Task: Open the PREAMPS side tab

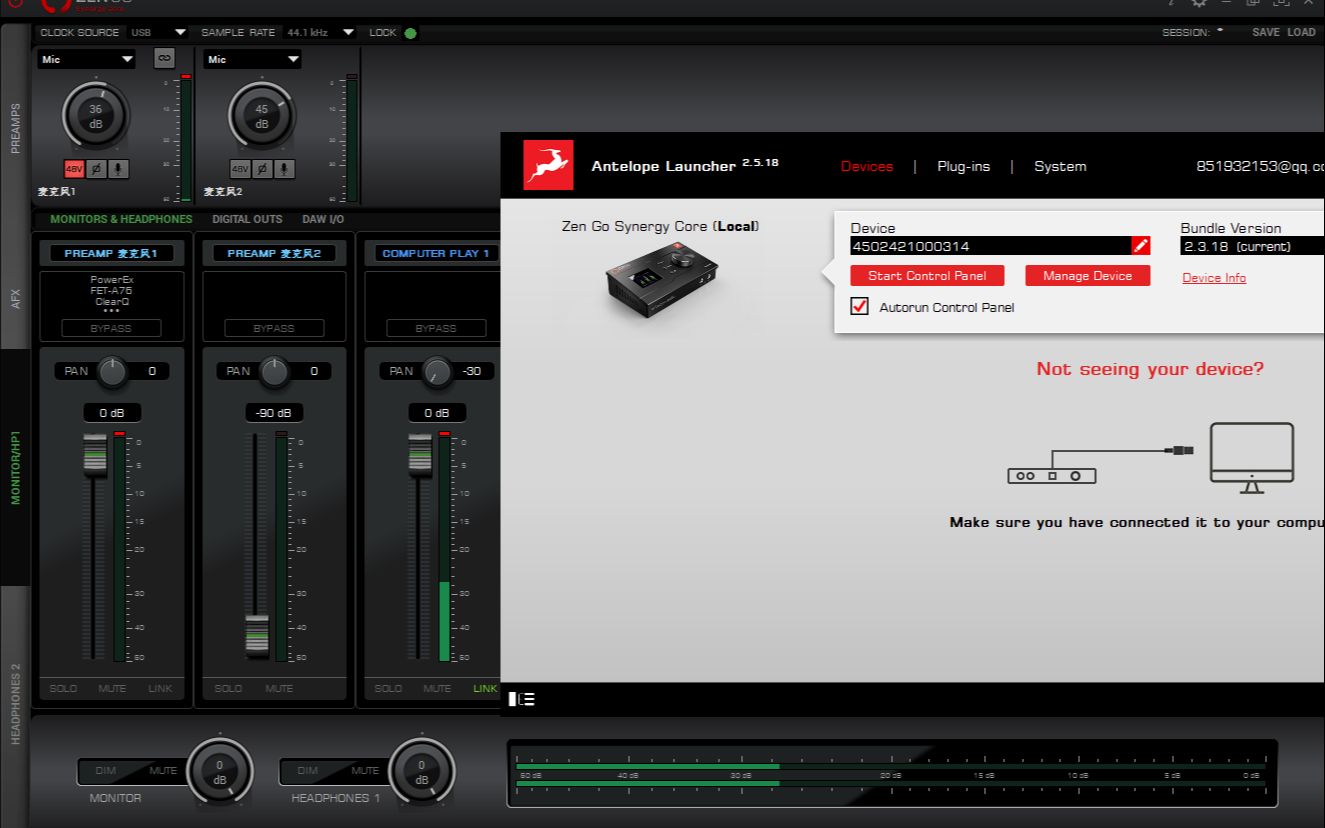Action: 15,128
